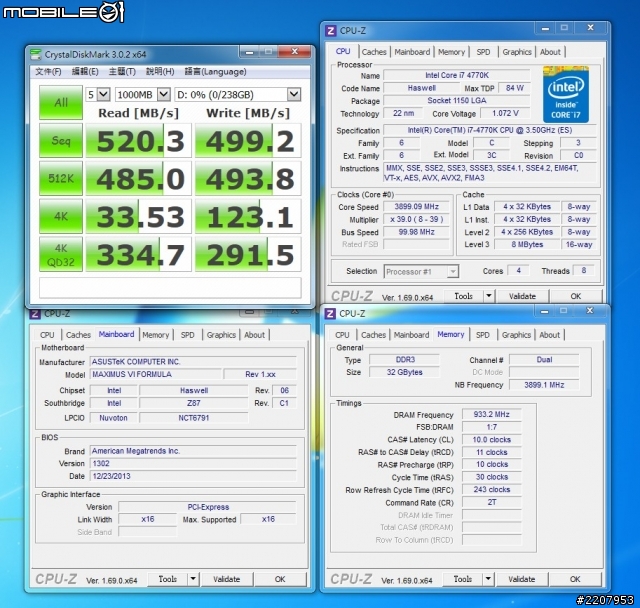640x608 pixels.
Task: Click Tools button in Memory window
Action: pyautogui.click(x=463, y=579)
